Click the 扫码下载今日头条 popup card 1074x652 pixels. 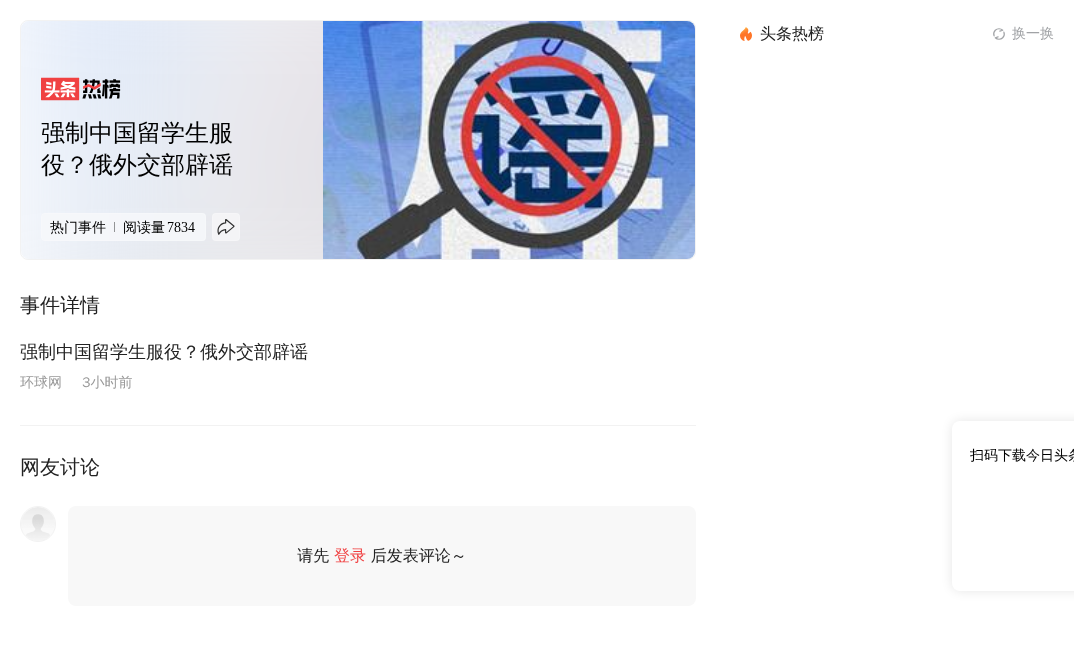coord(1013,506)
